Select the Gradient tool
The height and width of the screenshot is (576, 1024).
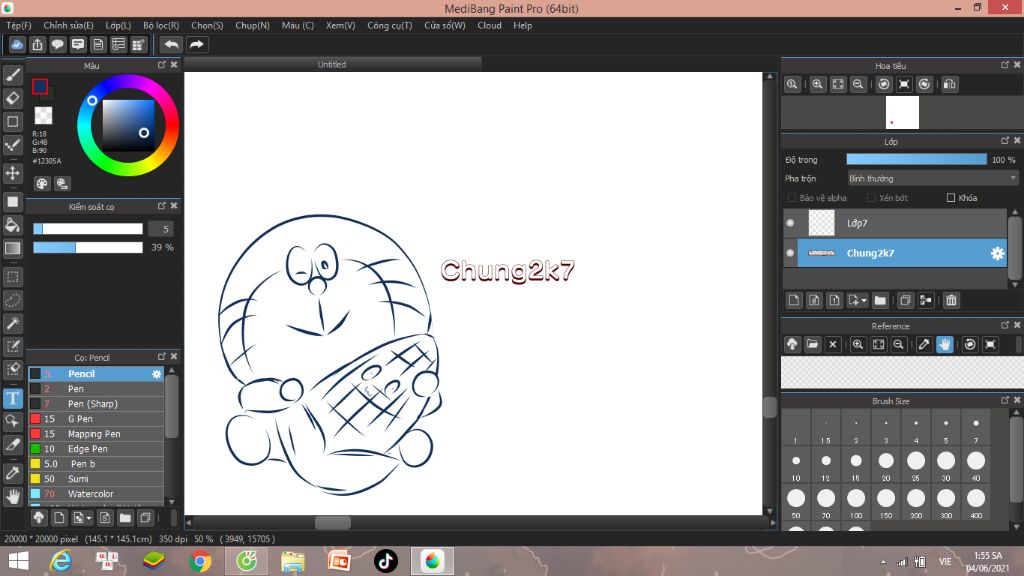(12, 248)
